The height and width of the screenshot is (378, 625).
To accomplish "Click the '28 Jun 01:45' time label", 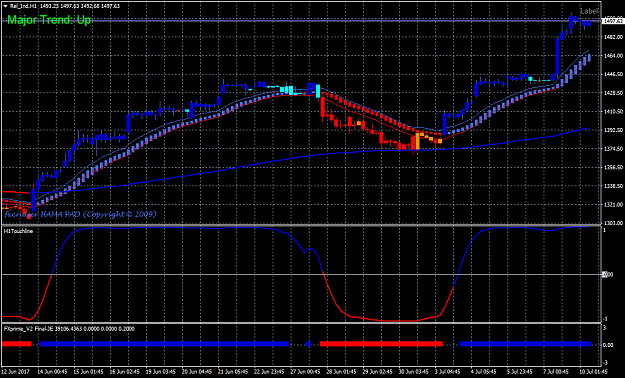I will pyautogui.click(x=341, y=372).
